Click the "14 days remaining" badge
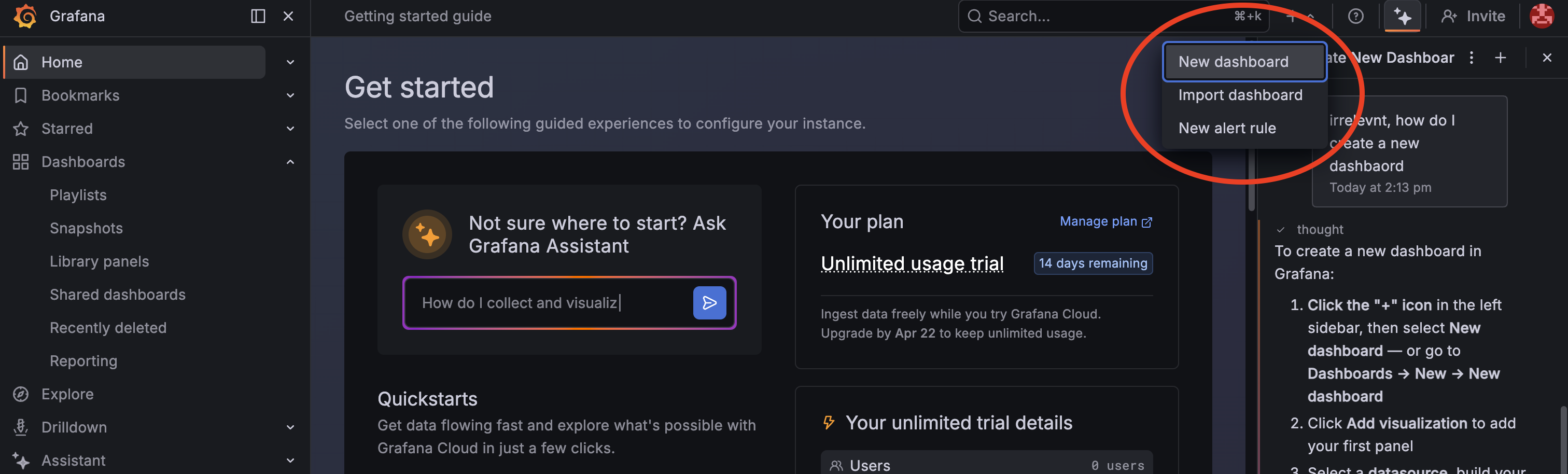1568x474 pixels. [1093, 263]
